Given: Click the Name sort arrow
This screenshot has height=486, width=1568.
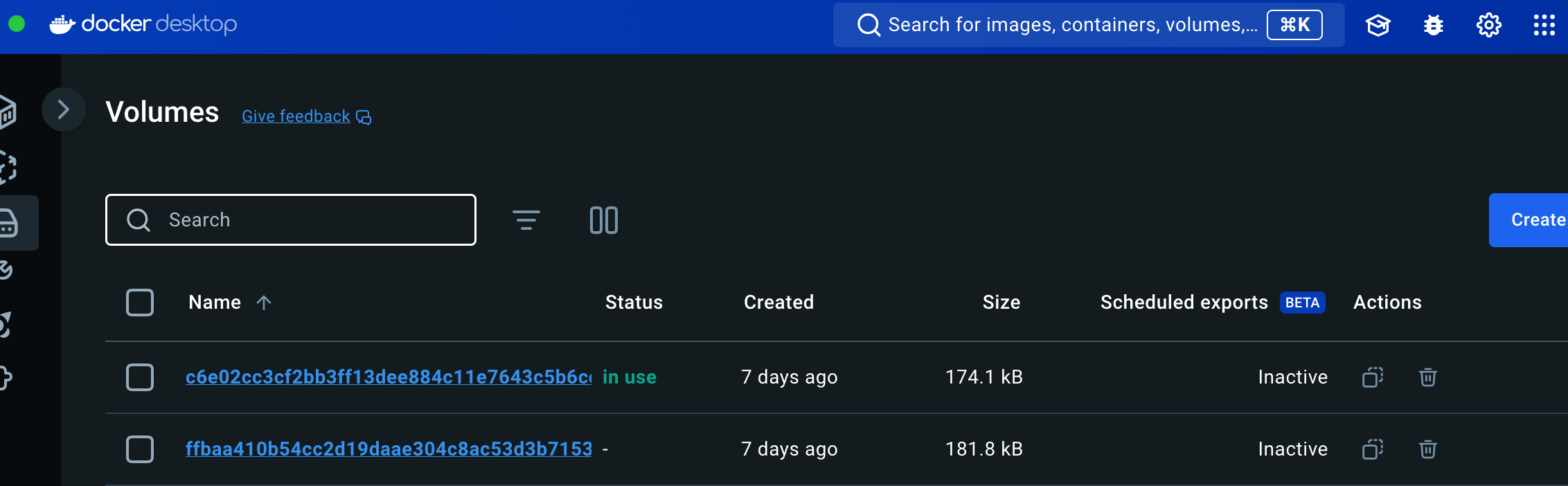Looking at the screenshot, I should (x=264, y=303).
